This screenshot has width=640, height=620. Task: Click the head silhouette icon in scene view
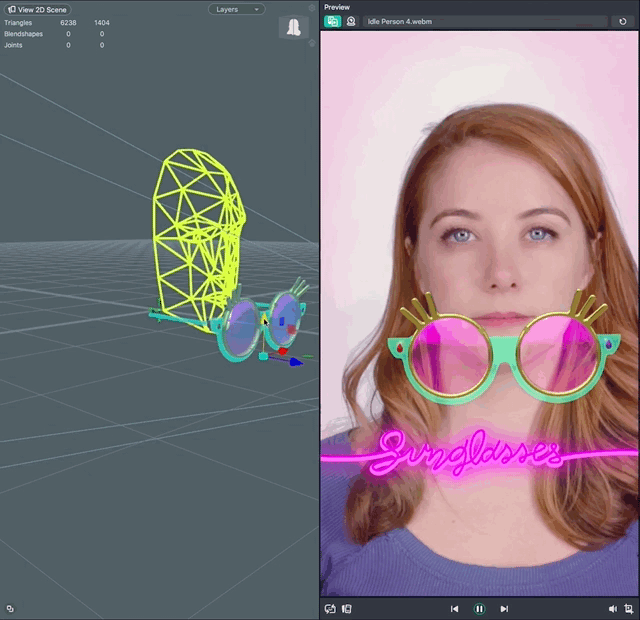[293, 27]
